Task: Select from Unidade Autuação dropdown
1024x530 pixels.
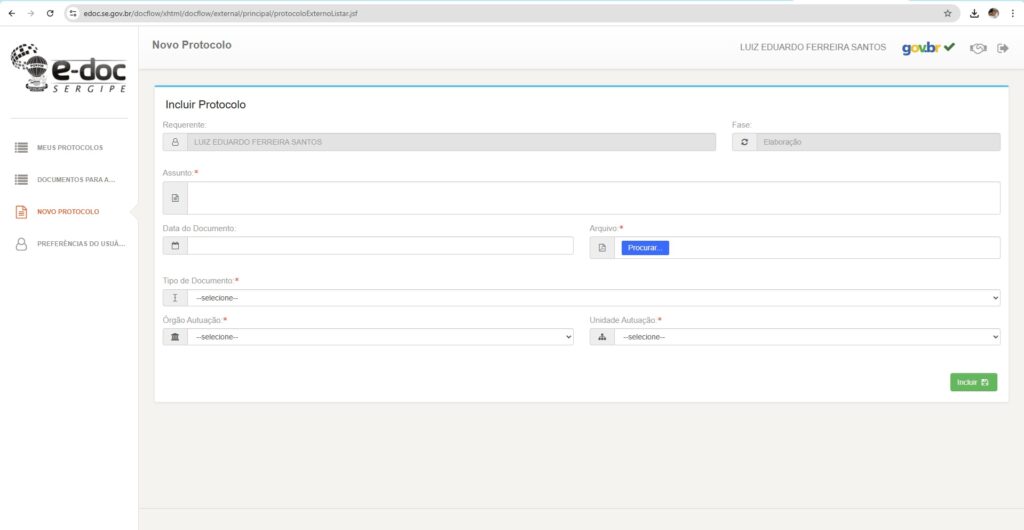Action: pyautogui.click(x=806, y=337)
